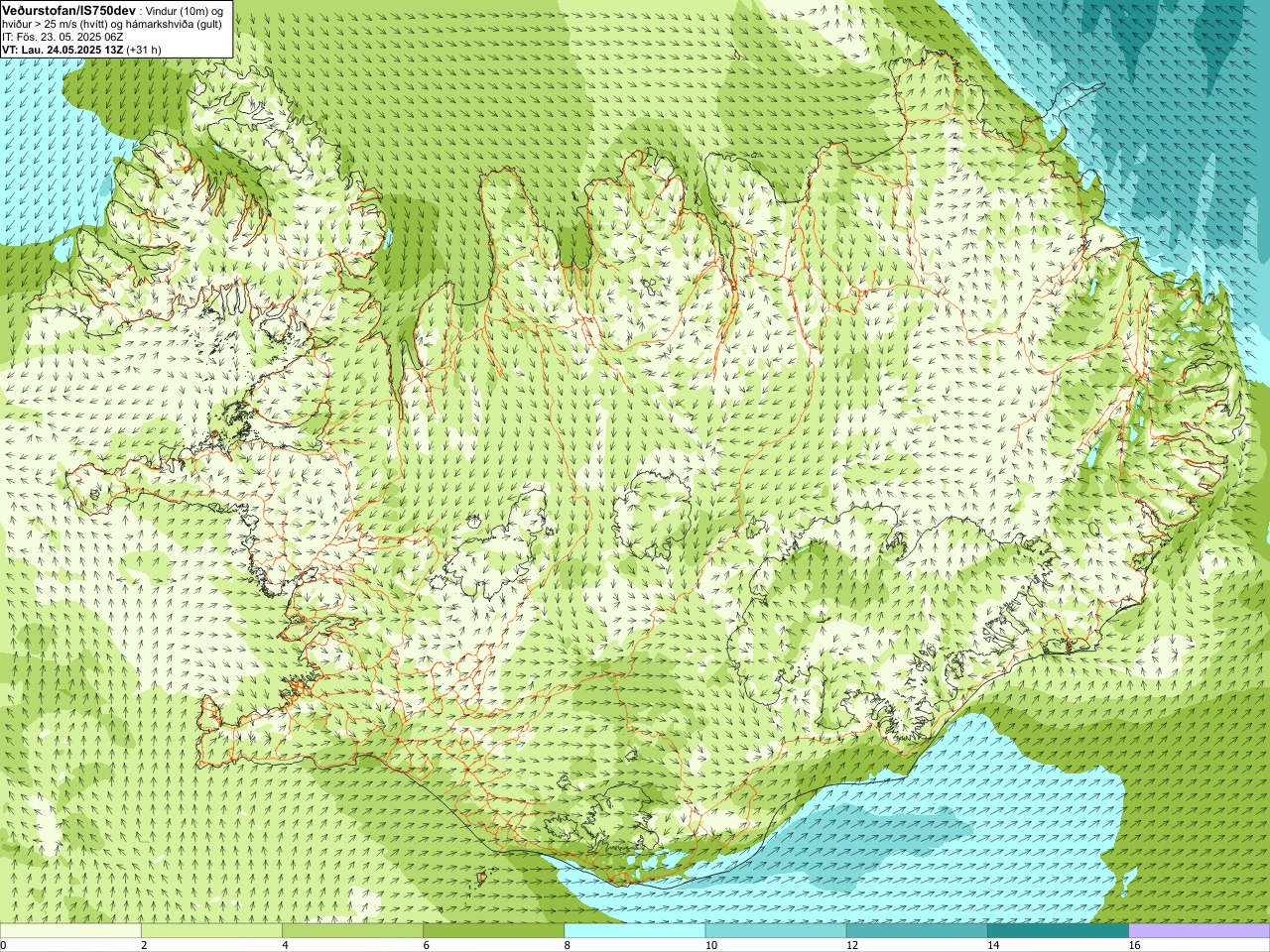Click the "Veðurstofan/IS750dev" title text
Viewport: 1270px width, 952px height.
tap(69, 9)
